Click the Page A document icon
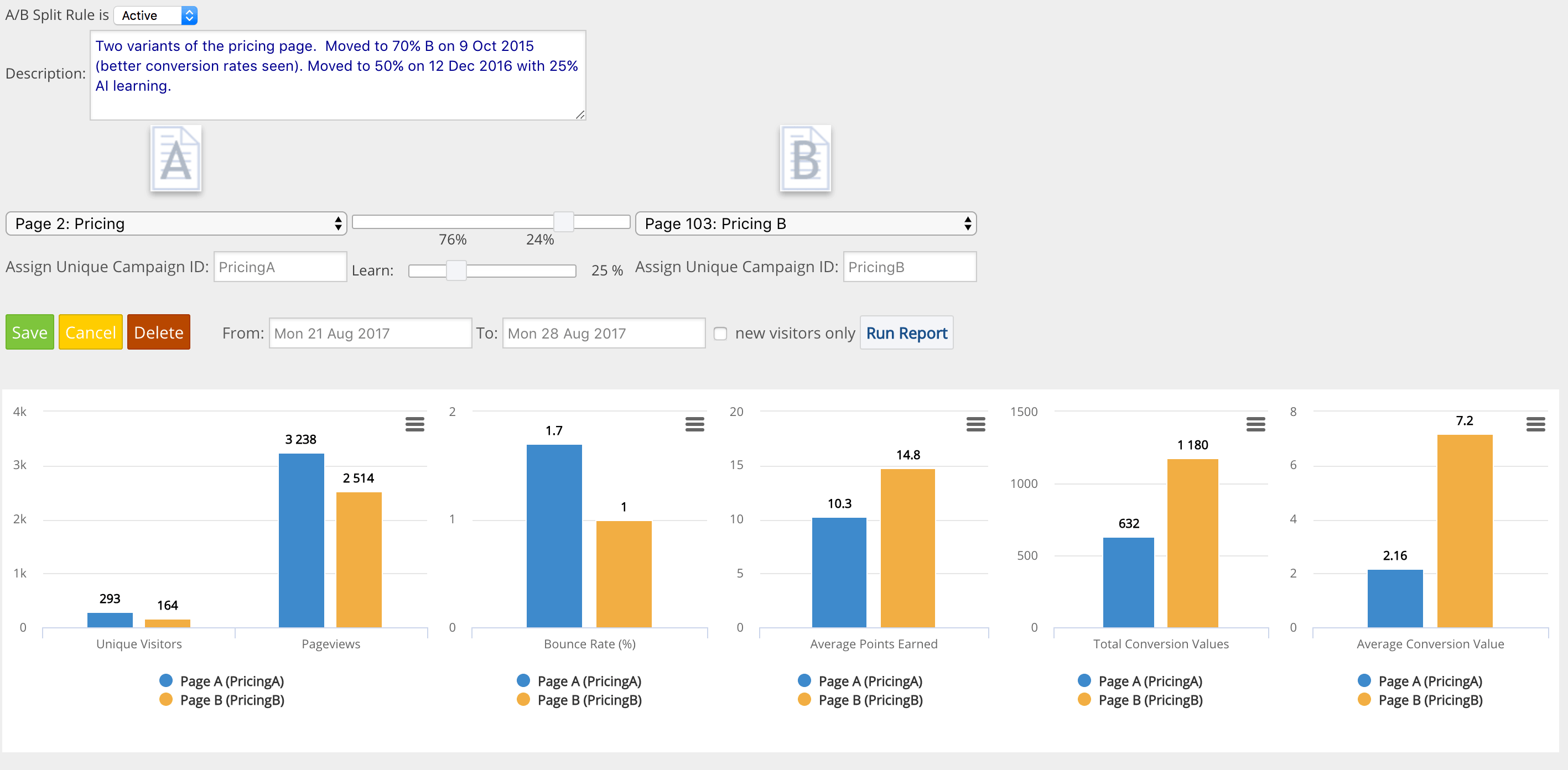Image resolution: width=1568 pixels, height=770 pixels. [176, 159]
